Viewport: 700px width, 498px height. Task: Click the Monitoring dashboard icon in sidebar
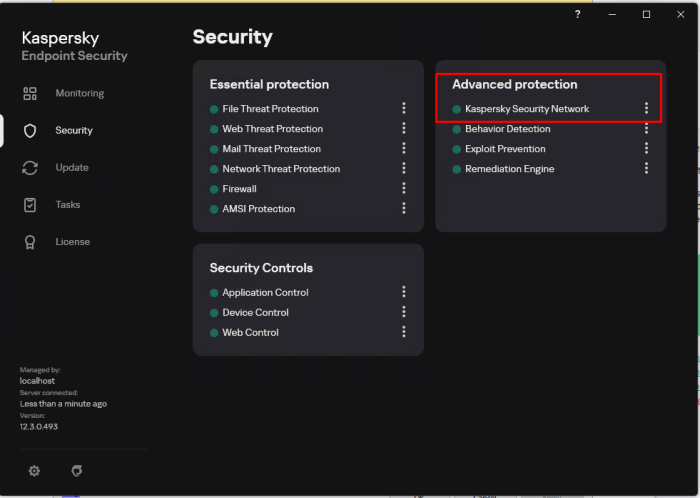coord(30,93)
